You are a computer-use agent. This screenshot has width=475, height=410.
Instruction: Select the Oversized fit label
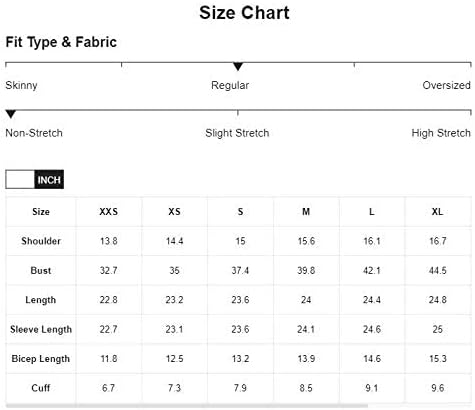point(446,85)
